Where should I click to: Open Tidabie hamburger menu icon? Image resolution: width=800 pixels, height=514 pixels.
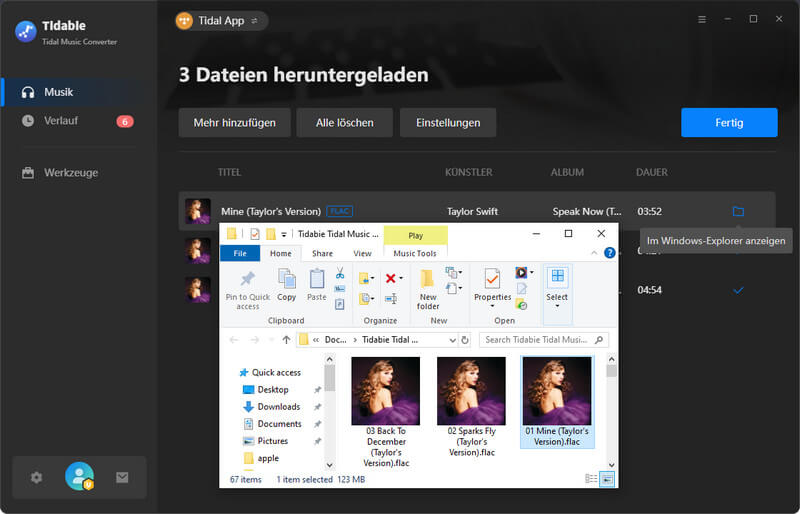702,19
